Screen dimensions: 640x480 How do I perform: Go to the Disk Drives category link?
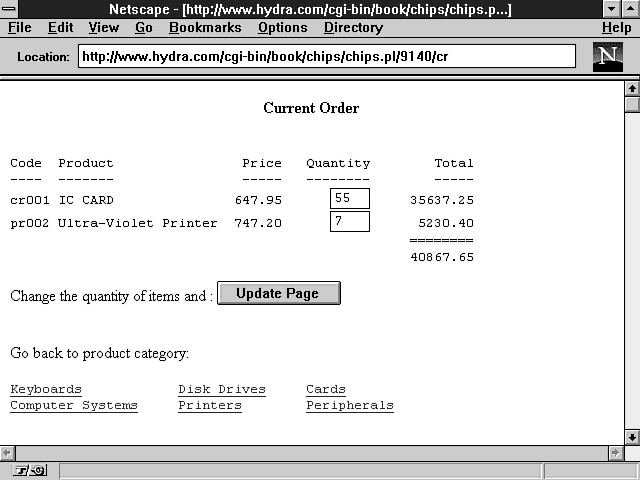pyautogui.click(x=222, y=389)
